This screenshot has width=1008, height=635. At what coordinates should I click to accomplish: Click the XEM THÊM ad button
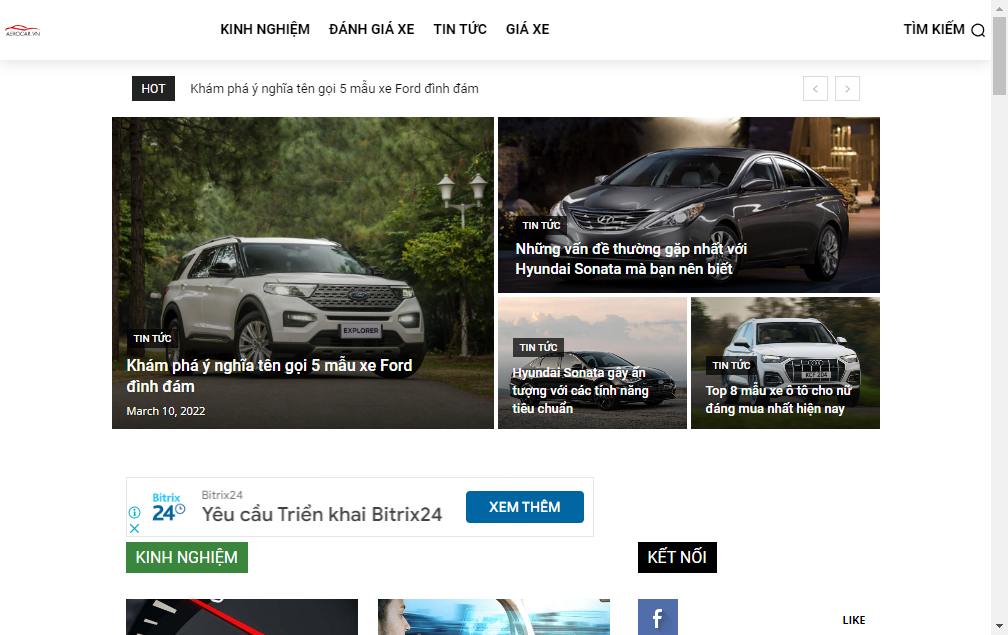pos(525,507)
